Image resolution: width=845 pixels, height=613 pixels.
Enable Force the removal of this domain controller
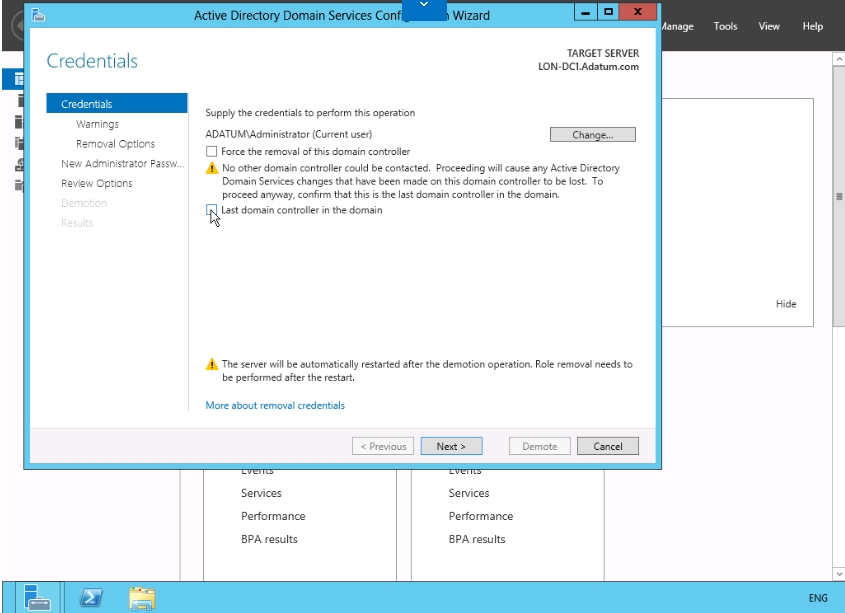pyautogui.click(x=211, y=151)
